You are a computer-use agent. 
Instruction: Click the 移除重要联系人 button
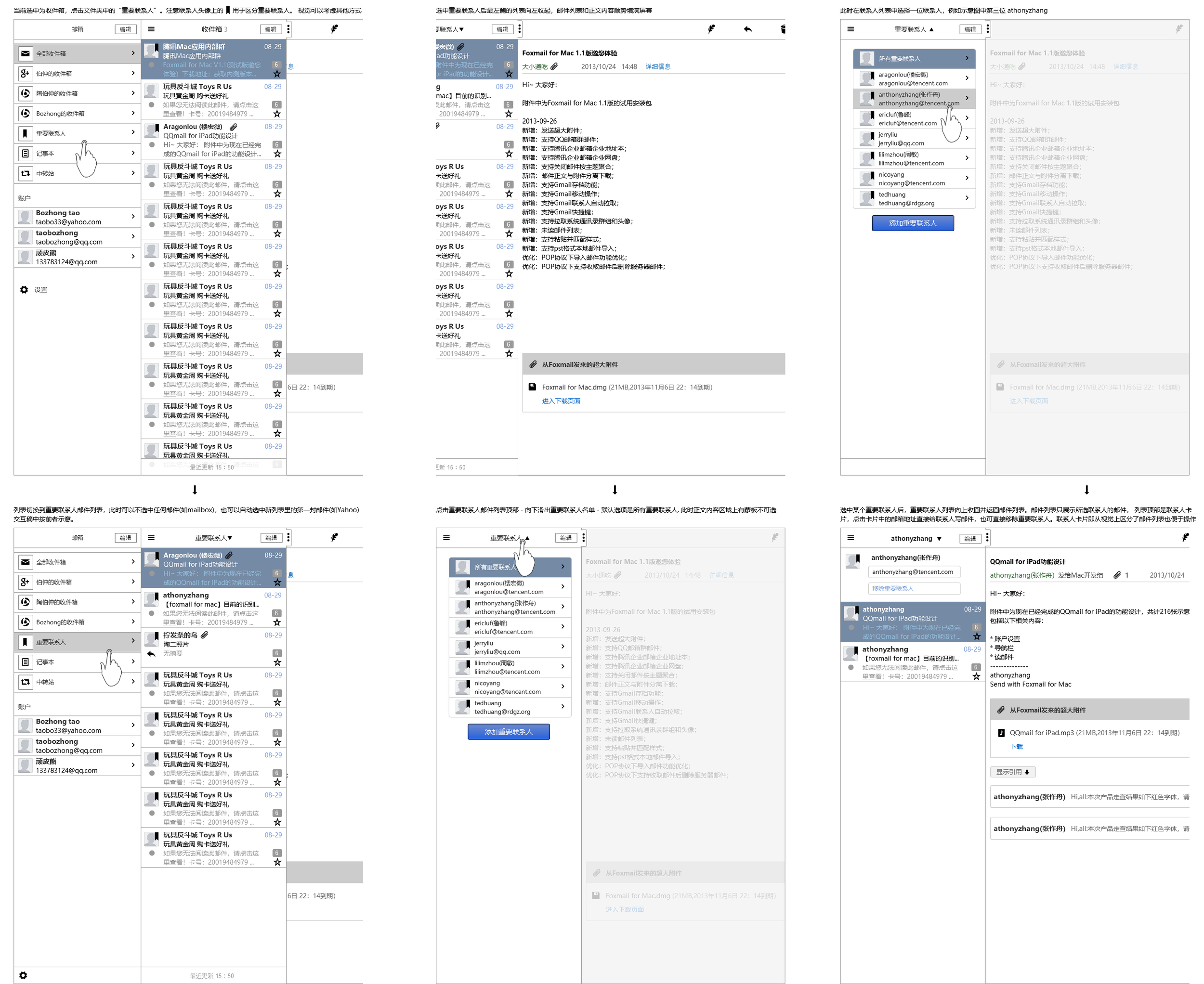pyautogui.click(x=914, y=588)
